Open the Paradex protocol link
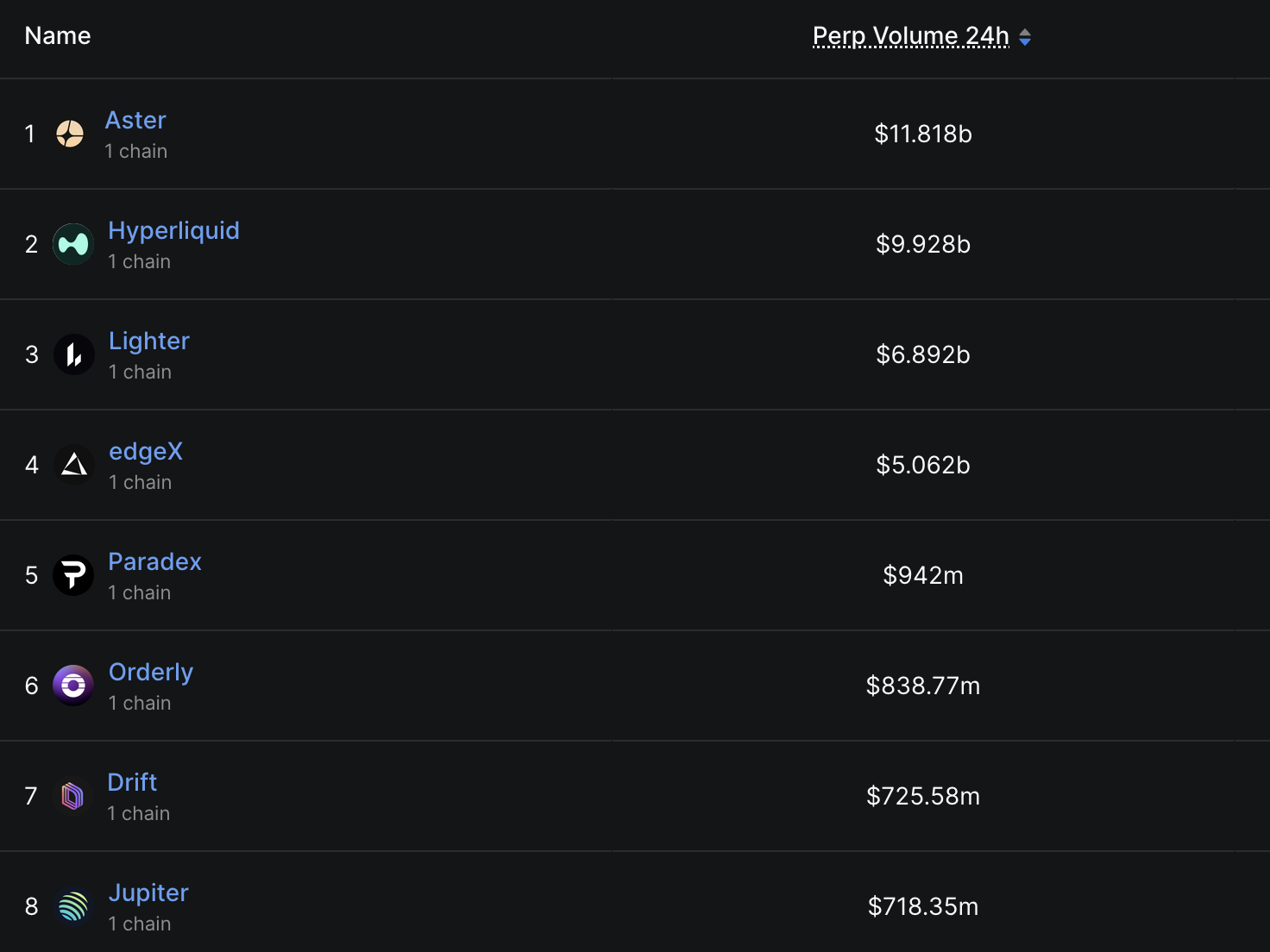Screen dimensions: 1270x952 click(154, 561)
